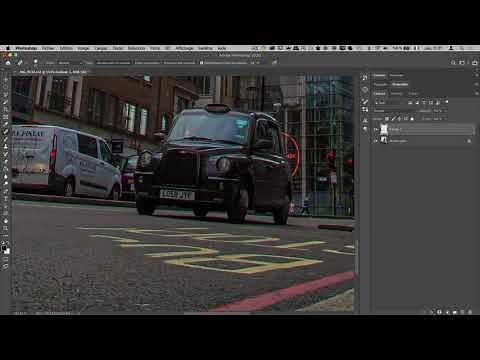Screen dimensions: 480x360
Task: Choose the Content-Aware type button
Action: pyautogui.click(x=113, y=63)
